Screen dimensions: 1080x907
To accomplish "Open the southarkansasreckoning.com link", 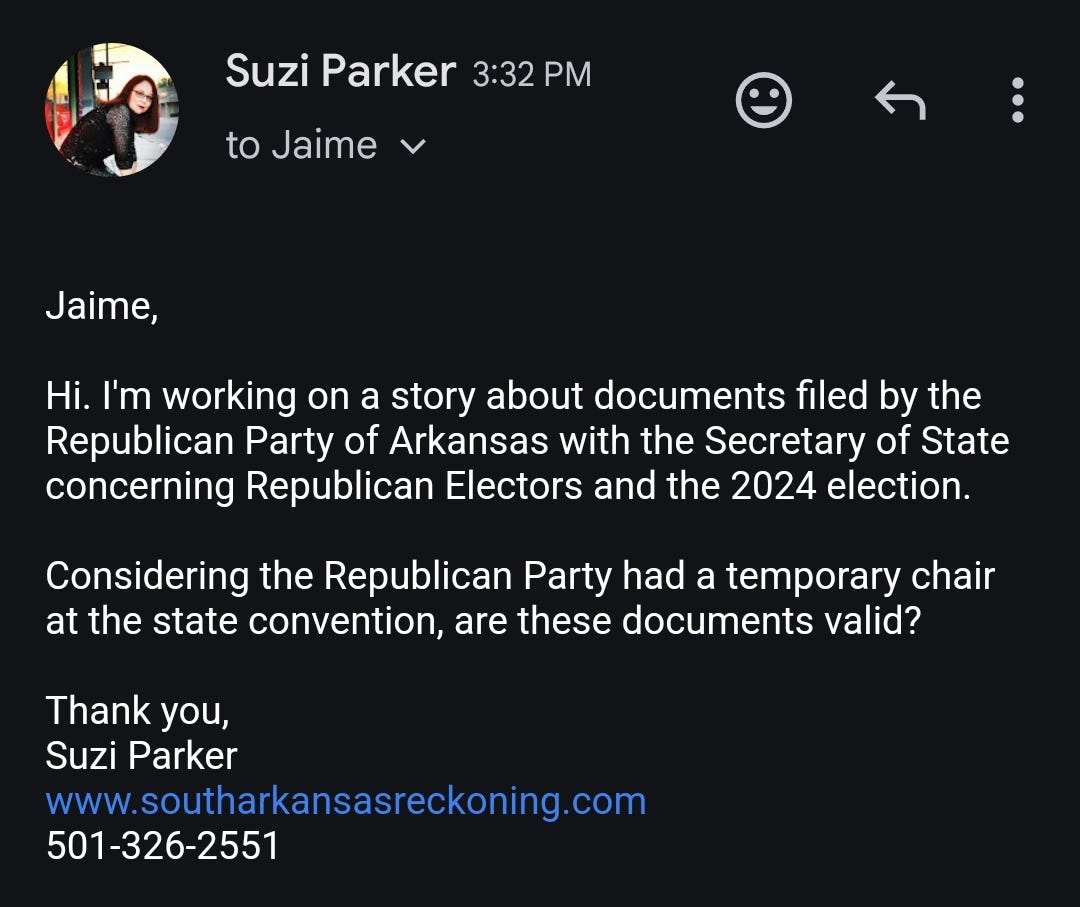I will (346, 801).
